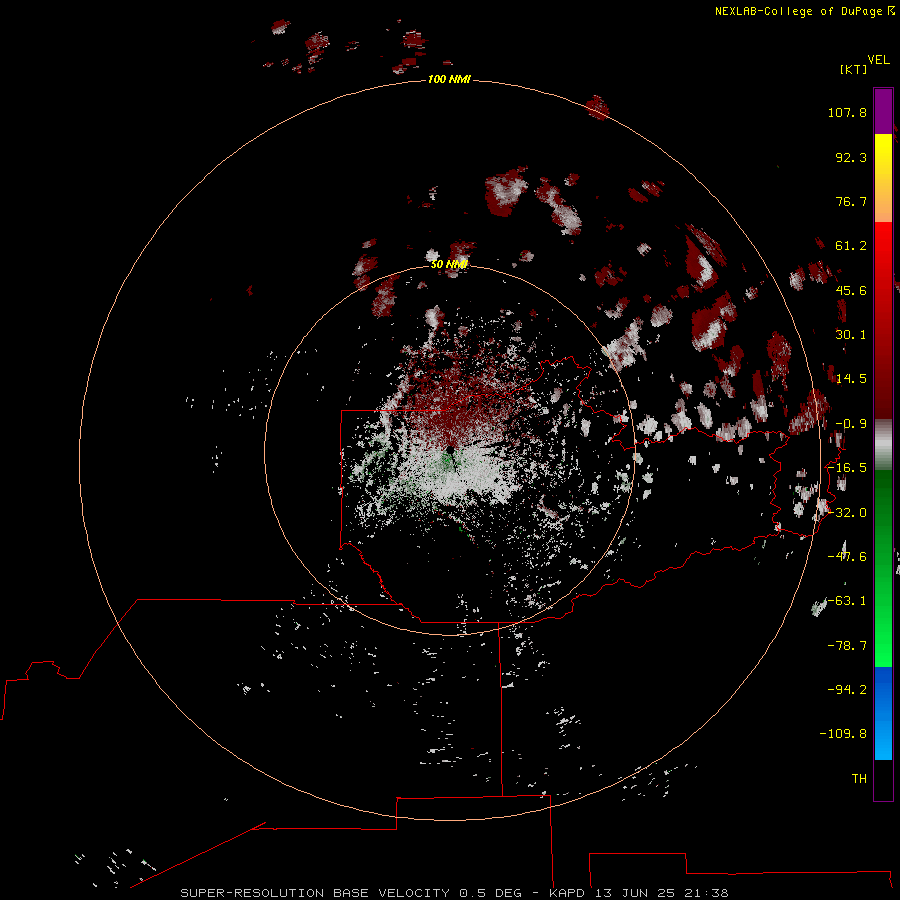The image size is (900, 900).
Task: Click the -47.6 legend value
Action: coord(847,557)
